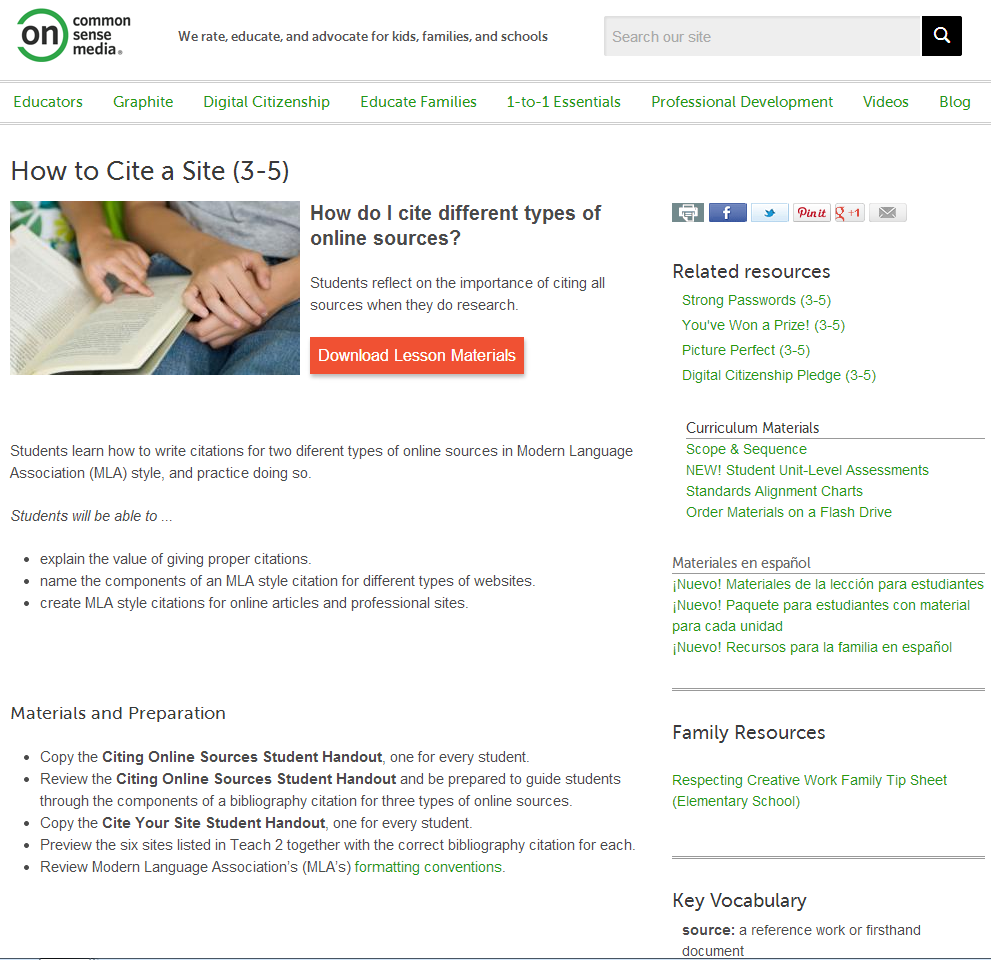Open Standards Alignment Charts link
991x960 pixels.
(774, 491)
